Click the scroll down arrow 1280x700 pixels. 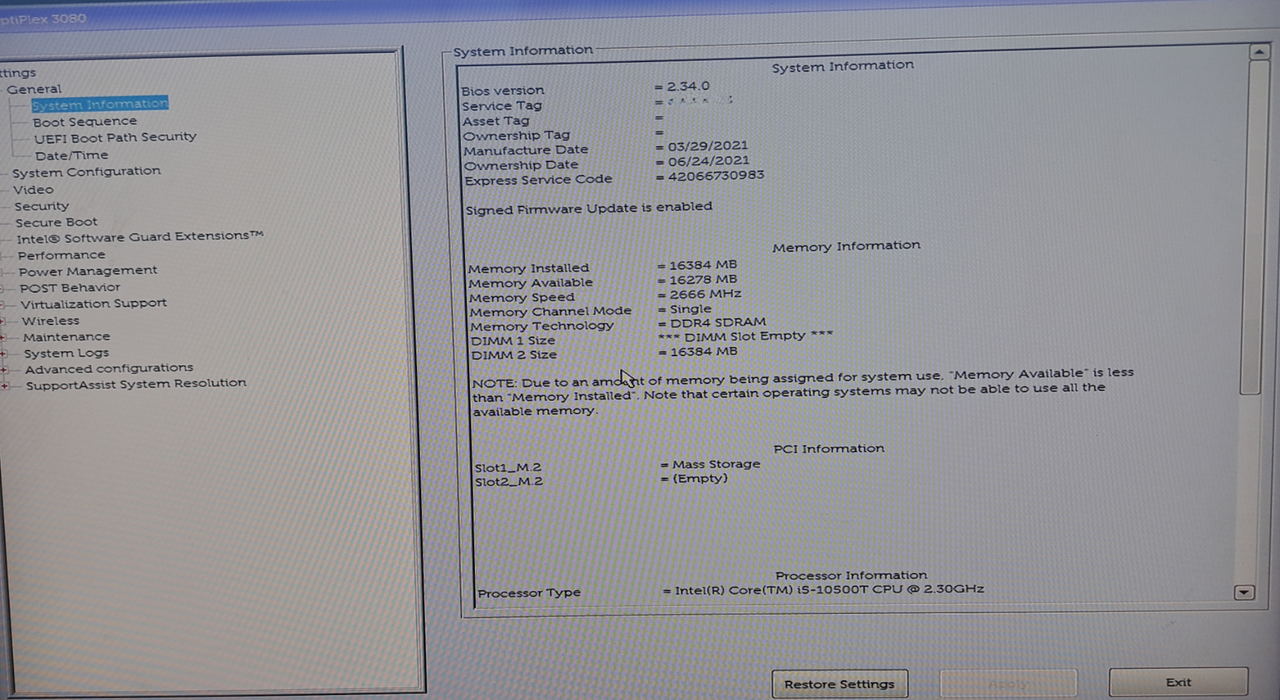tap(1244, 593)
